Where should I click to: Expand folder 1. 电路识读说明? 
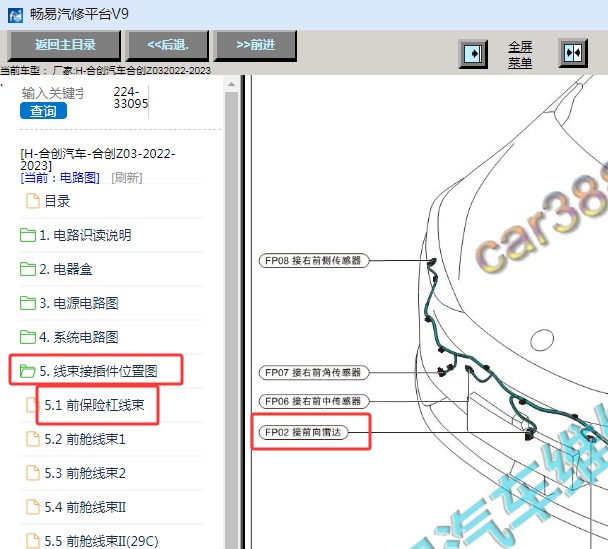85,235
